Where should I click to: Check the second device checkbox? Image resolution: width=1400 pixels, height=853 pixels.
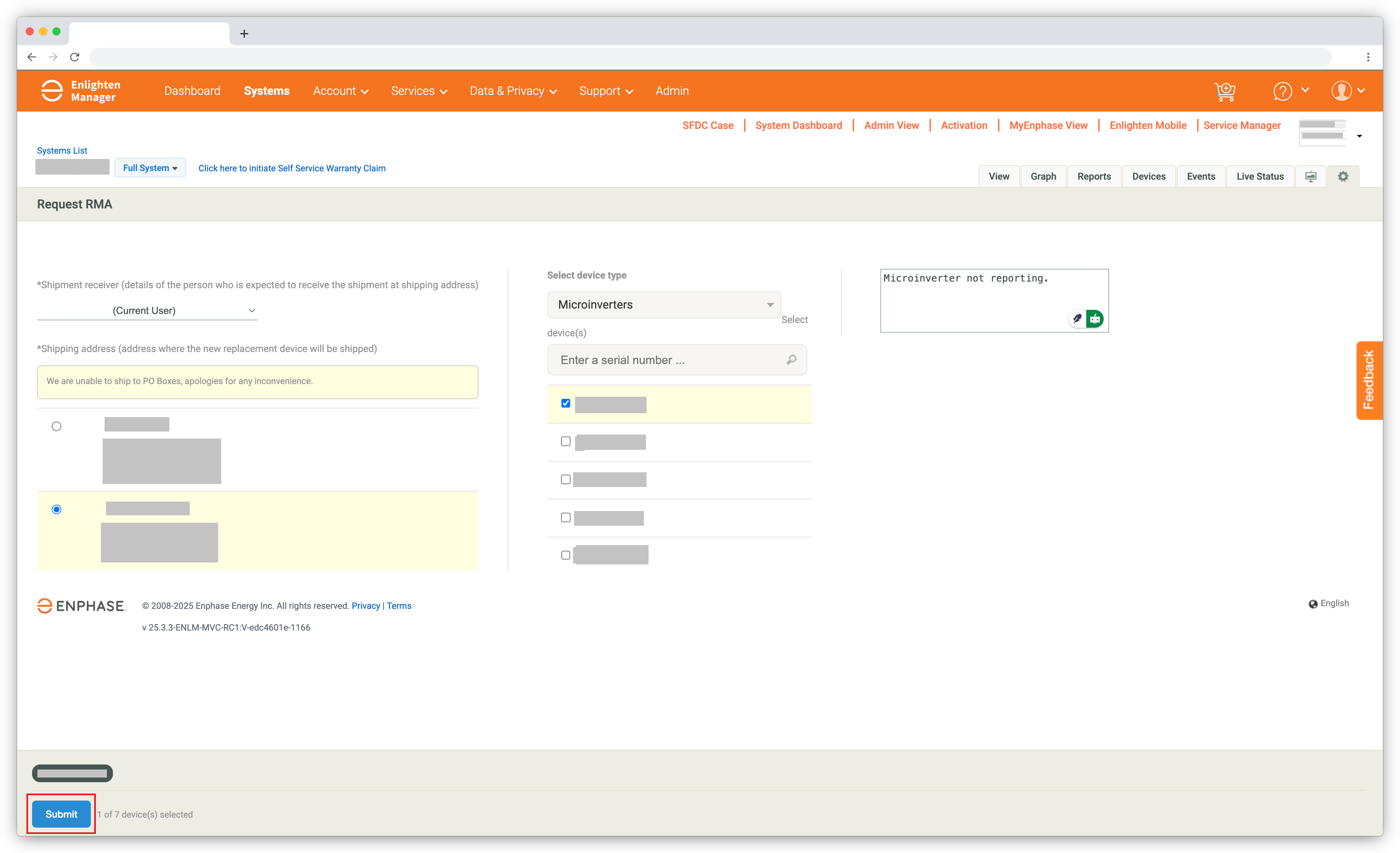565,441
